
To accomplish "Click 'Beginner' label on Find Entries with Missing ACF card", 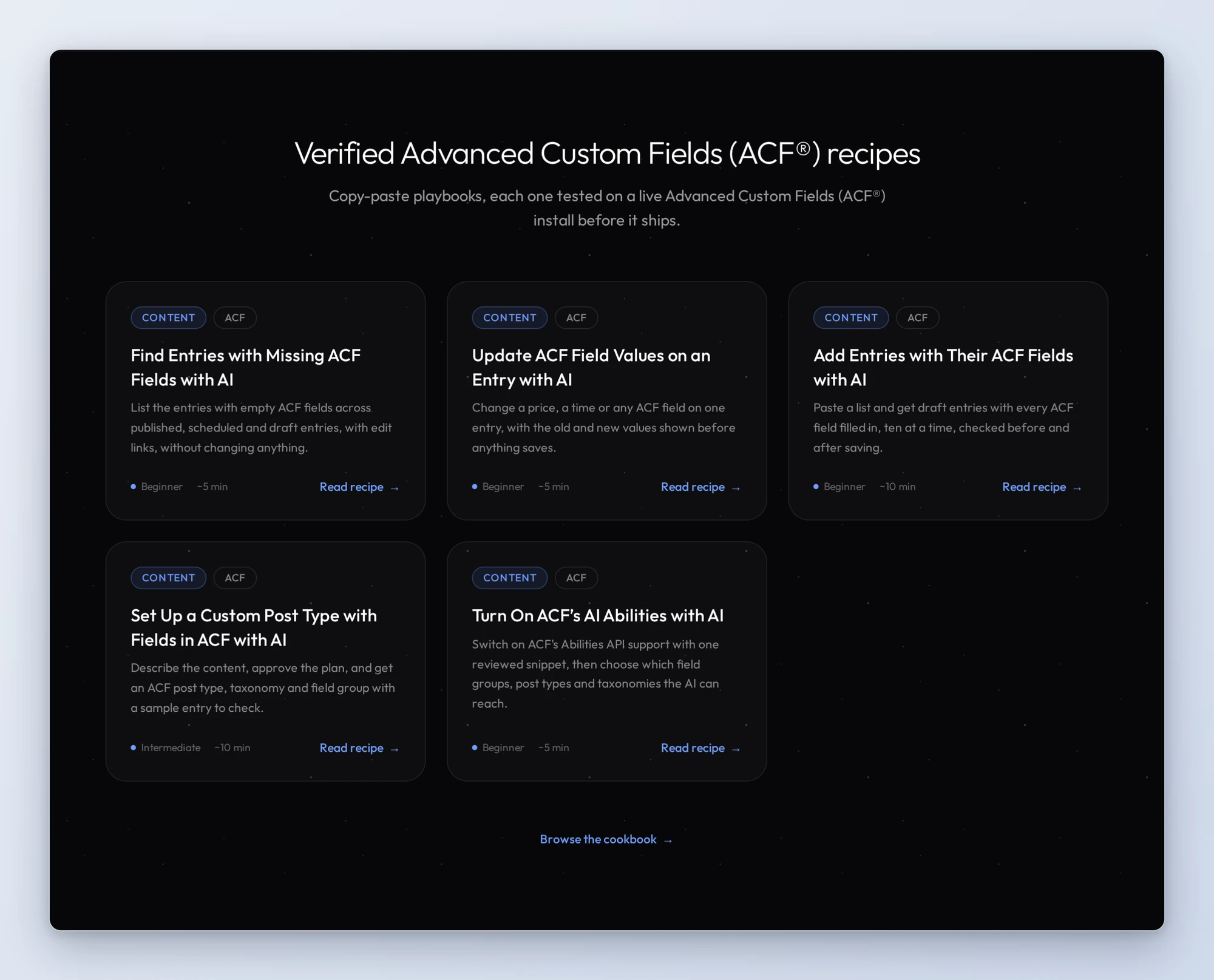I will (161, 487).
